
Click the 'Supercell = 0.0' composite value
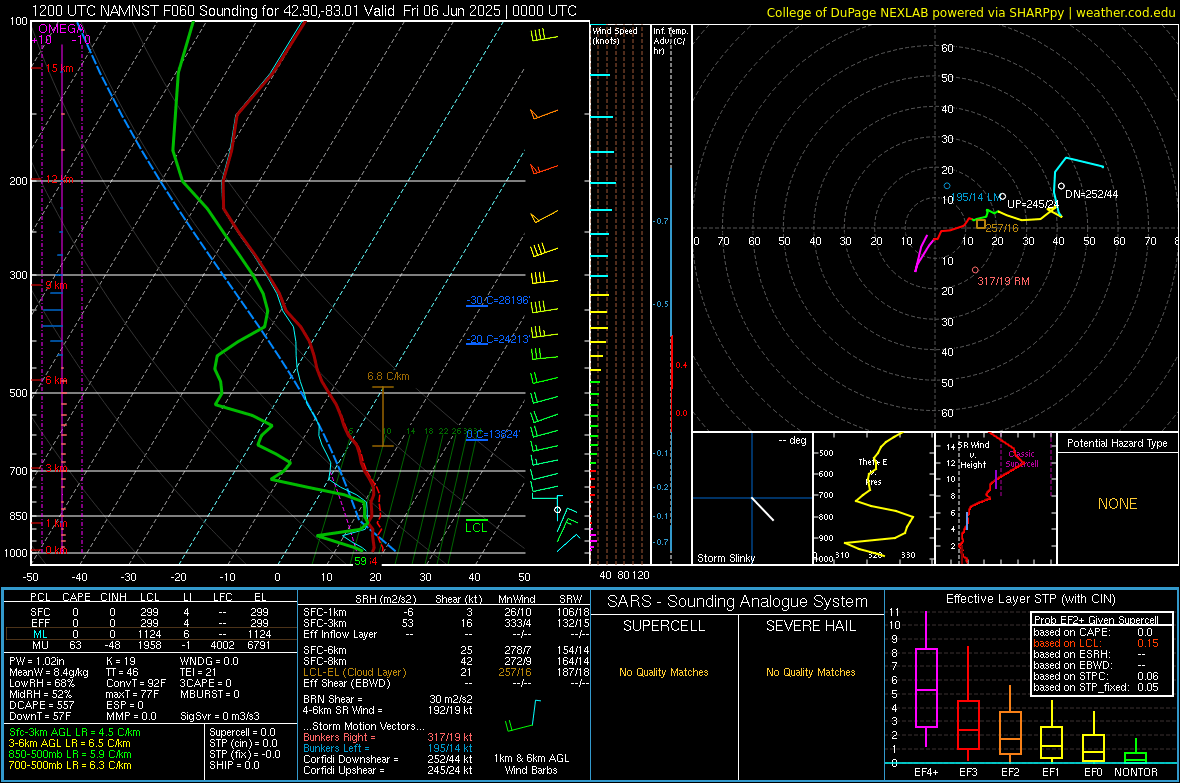(242, 732)
